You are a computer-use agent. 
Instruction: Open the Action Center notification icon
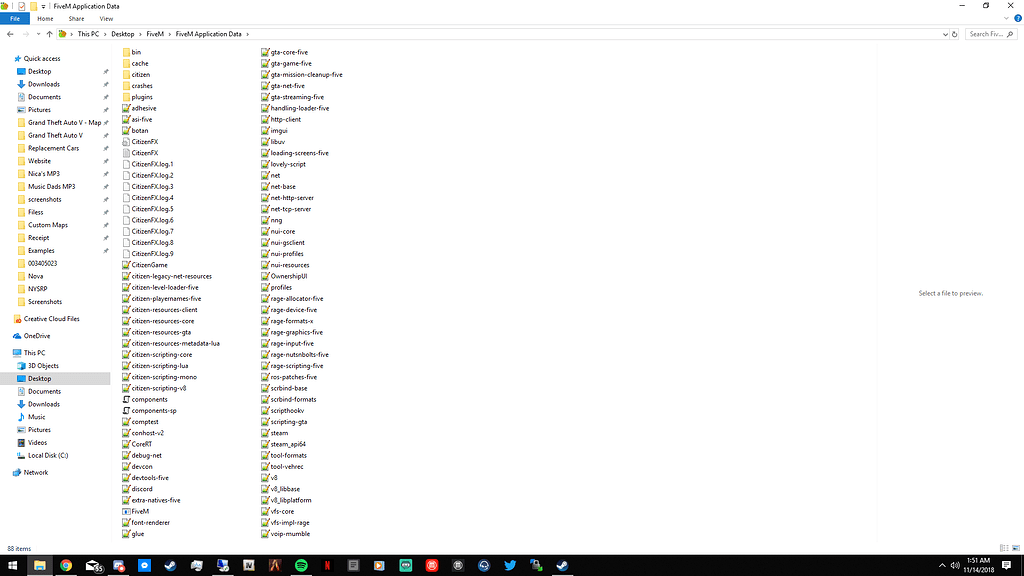[1006, 566]
